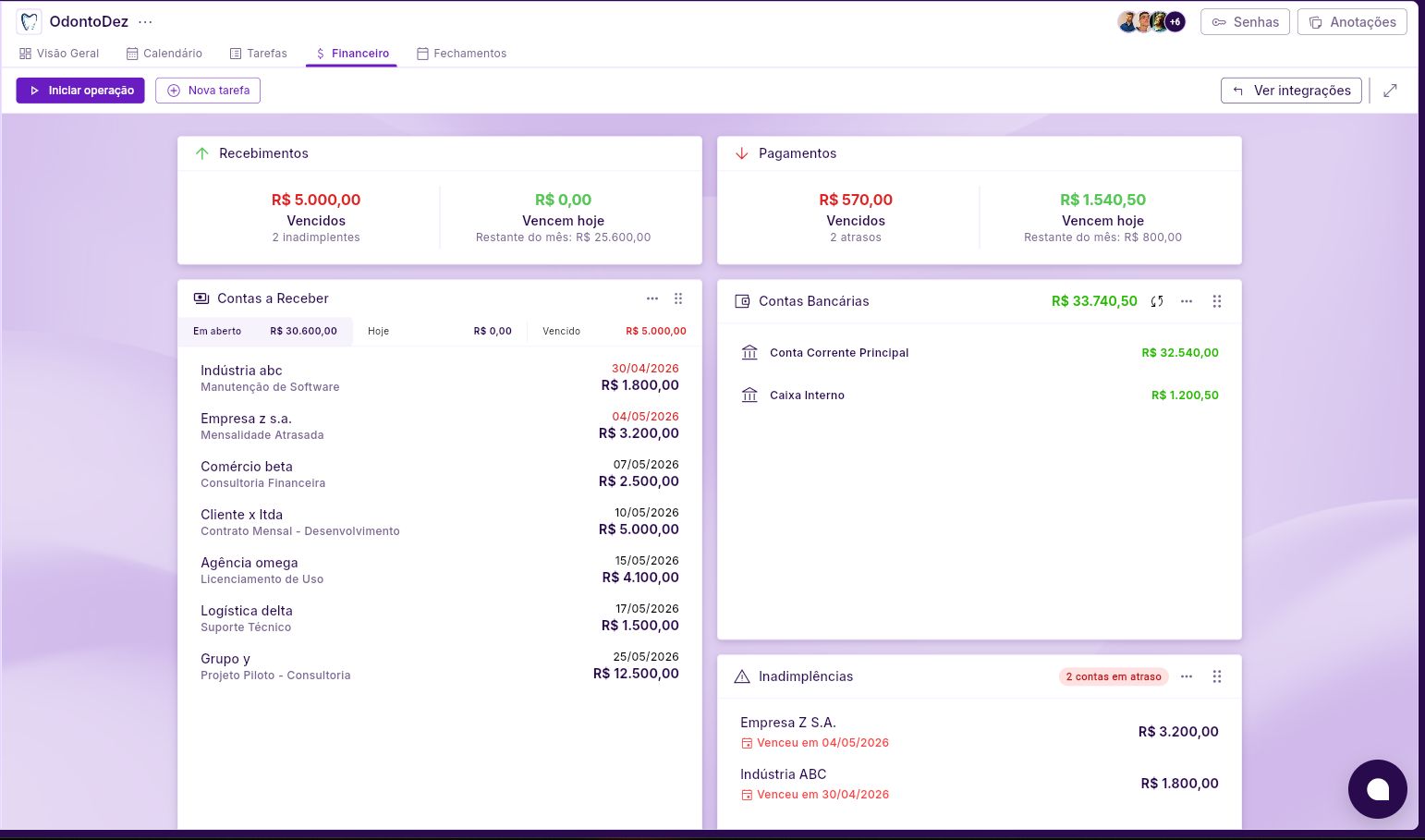Open Contas a Receber three-dot options
Screen dimensions: 1425x840
coord(652,298)
